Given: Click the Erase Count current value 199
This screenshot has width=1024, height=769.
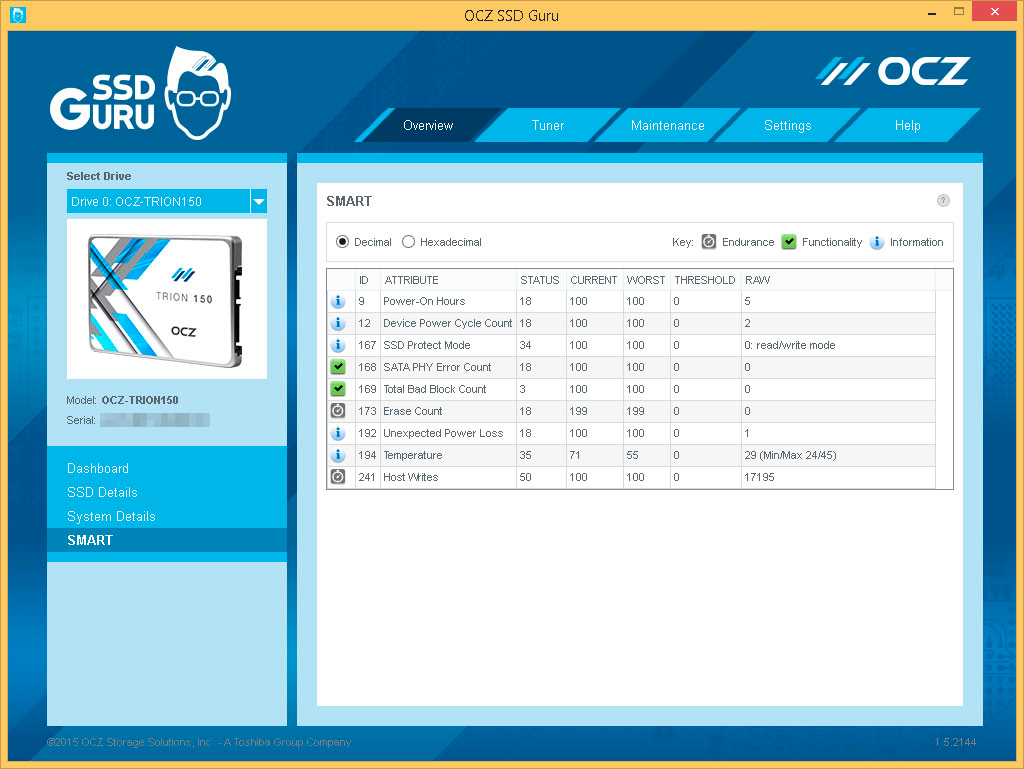Looking at the screenshot, I should tap(578, 411).
